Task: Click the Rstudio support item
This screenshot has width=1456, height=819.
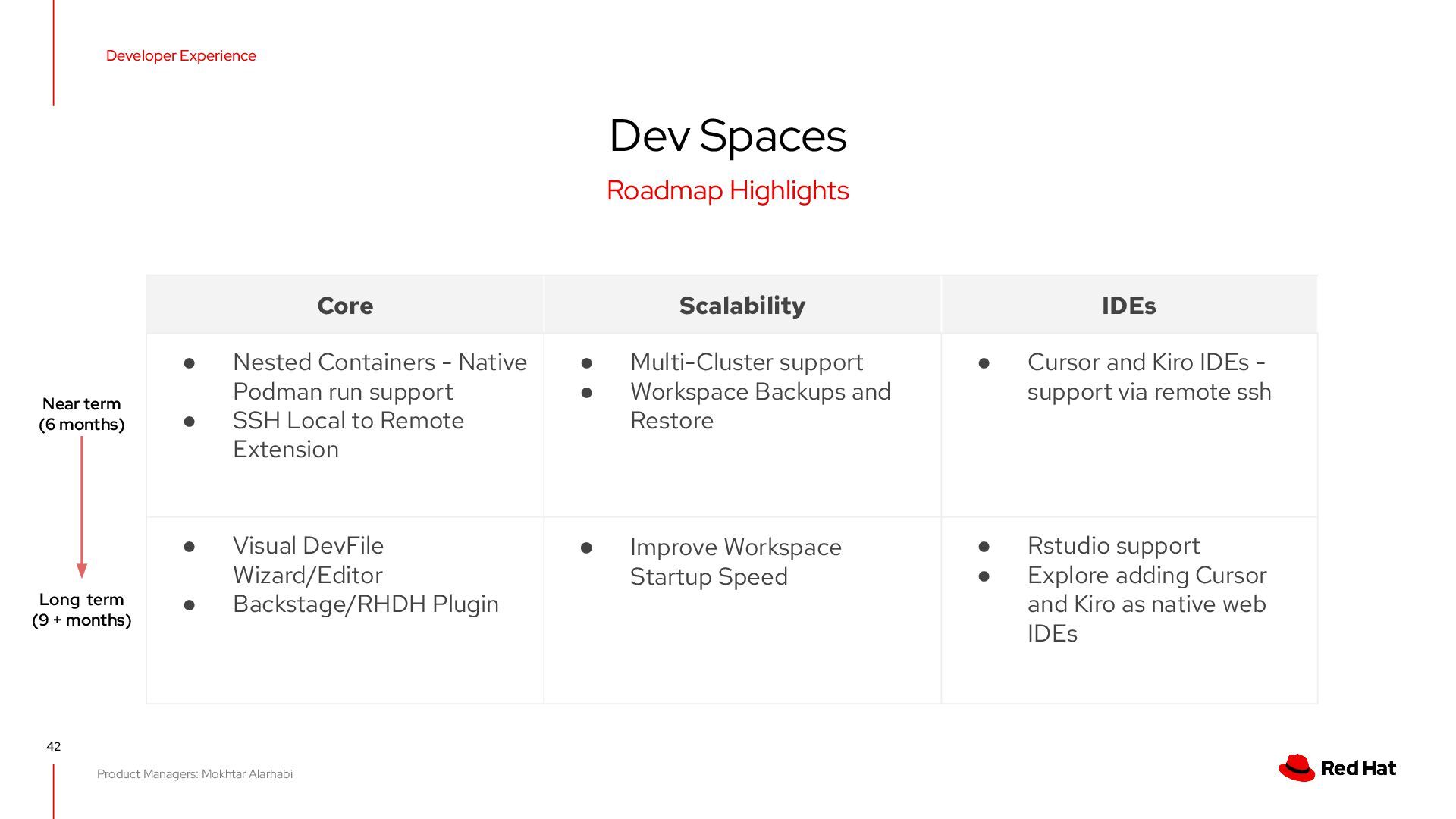Action: [1113, 546]
